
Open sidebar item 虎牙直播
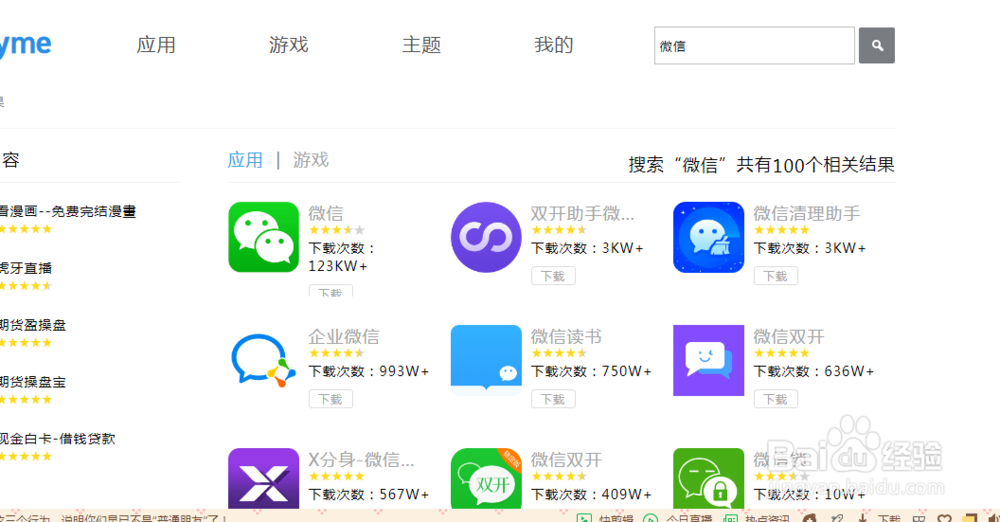coord(26,268)
